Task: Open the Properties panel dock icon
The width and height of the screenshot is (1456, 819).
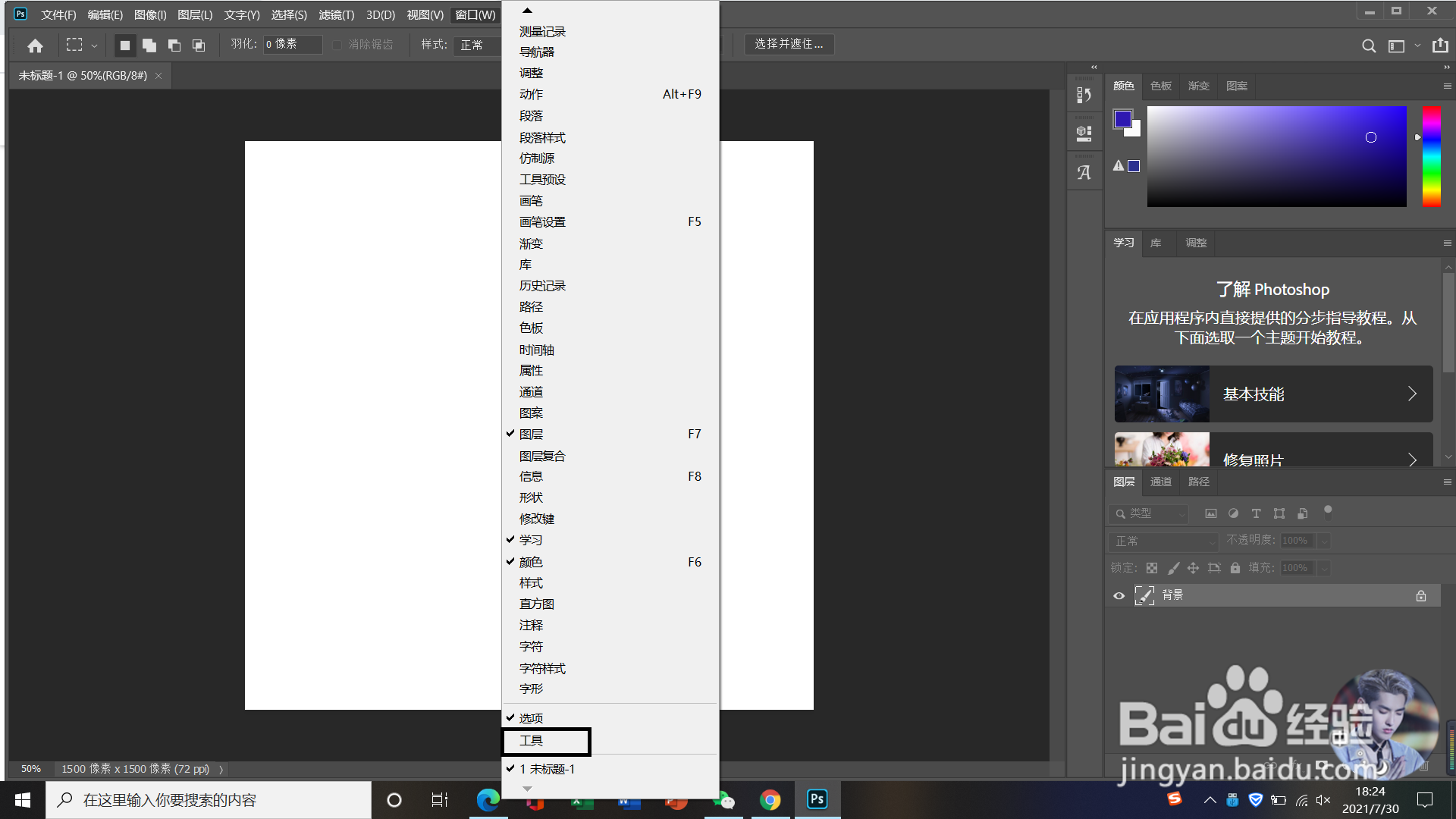Action: pos(1084,133)
